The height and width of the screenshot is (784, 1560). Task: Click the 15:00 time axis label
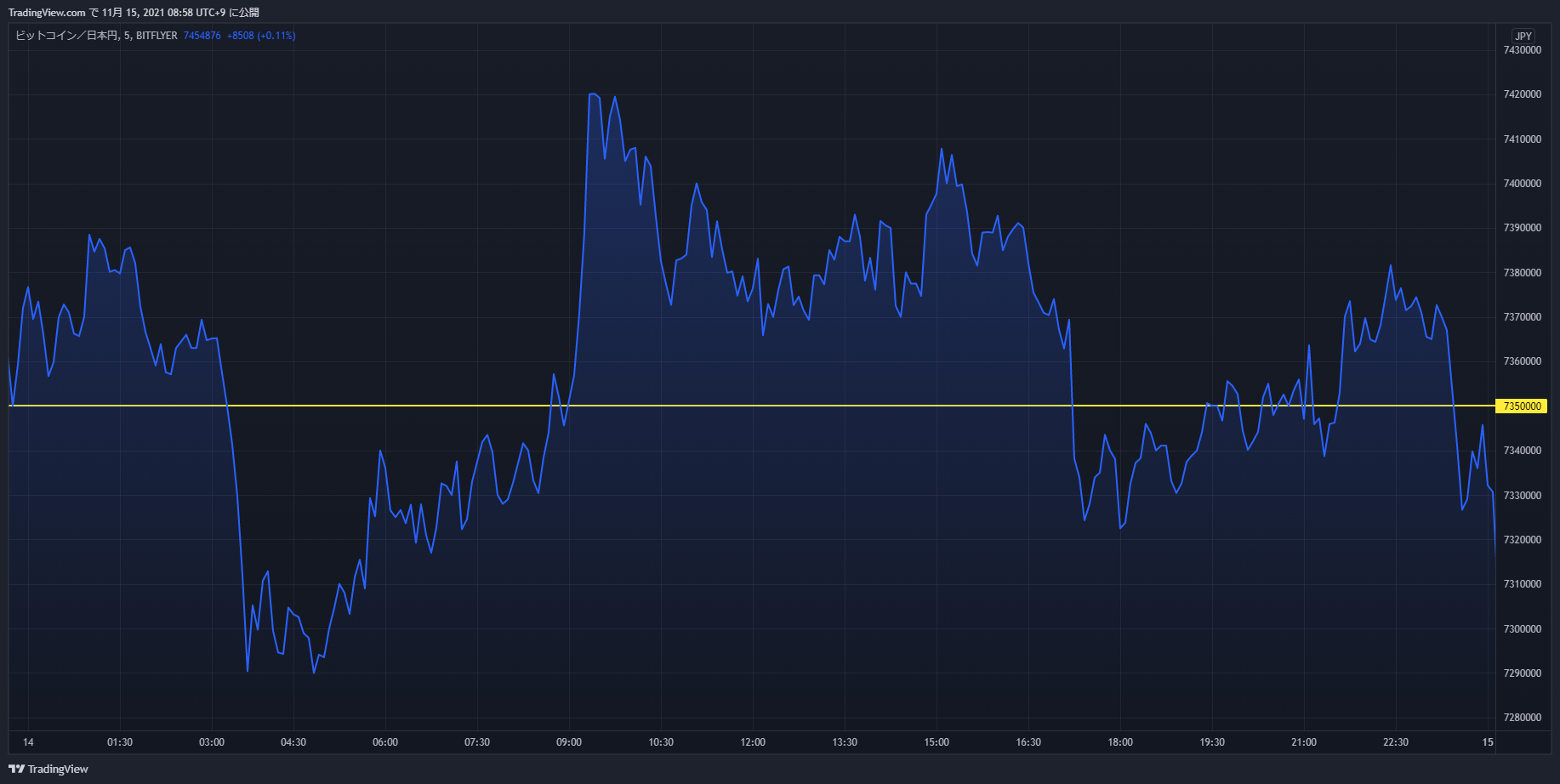pos(937,742)
